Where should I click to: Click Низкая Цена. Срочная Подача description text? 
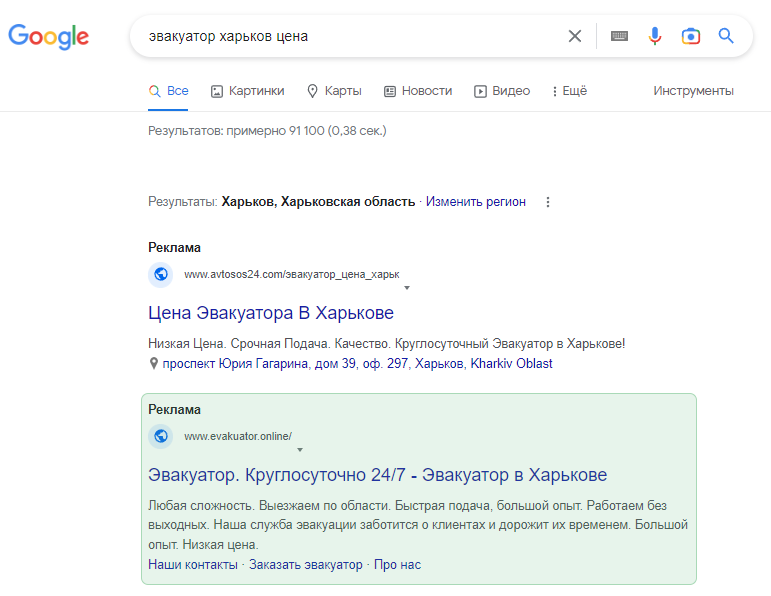coord(386,343)
